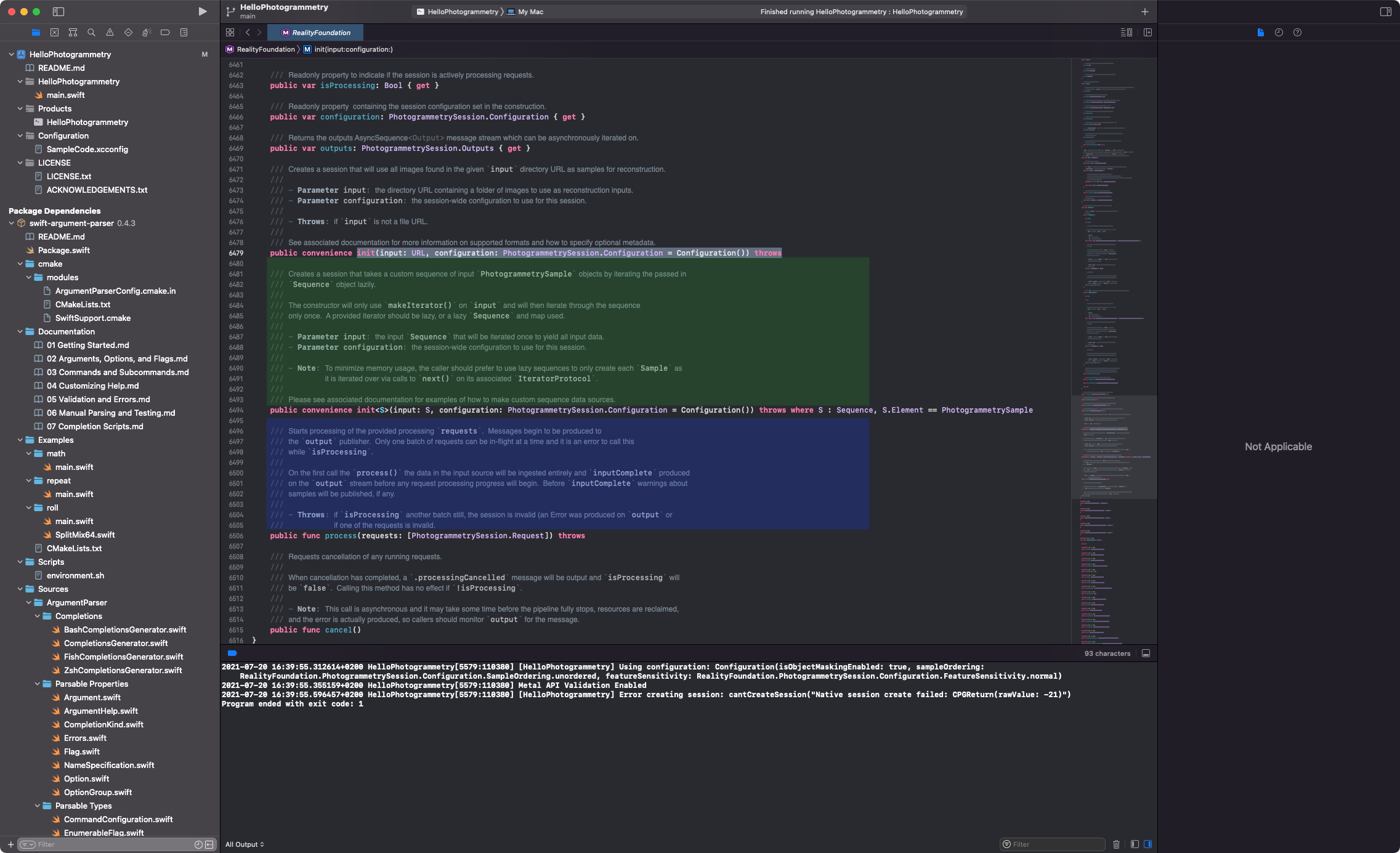Add new file with navigator plus button
Viewport: 1400px width, 853px height.
[10, 844]
